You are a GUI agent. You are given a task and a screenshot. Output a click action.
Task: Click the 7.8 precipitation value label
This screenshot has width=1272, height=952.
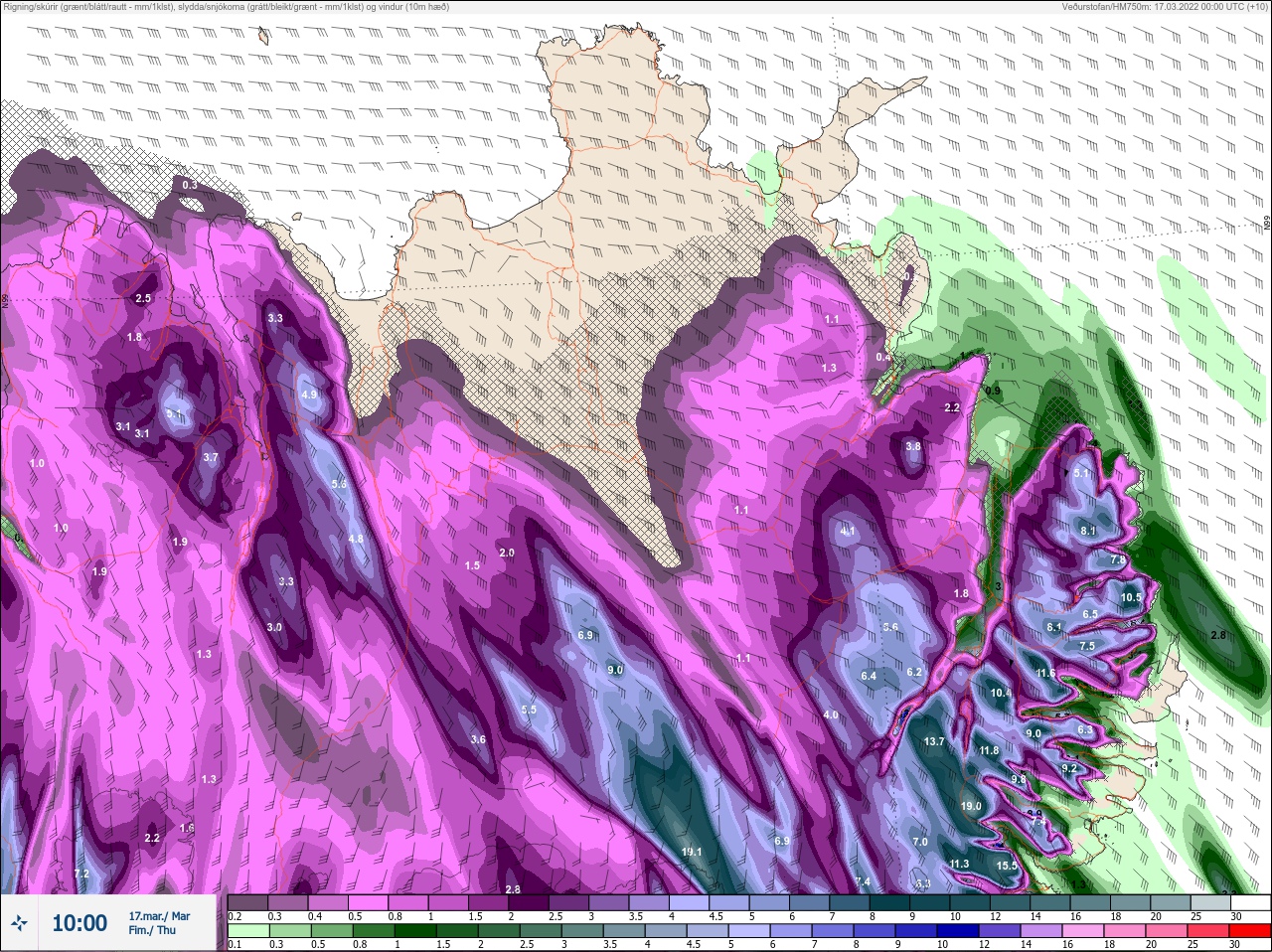click(1118, 560)
